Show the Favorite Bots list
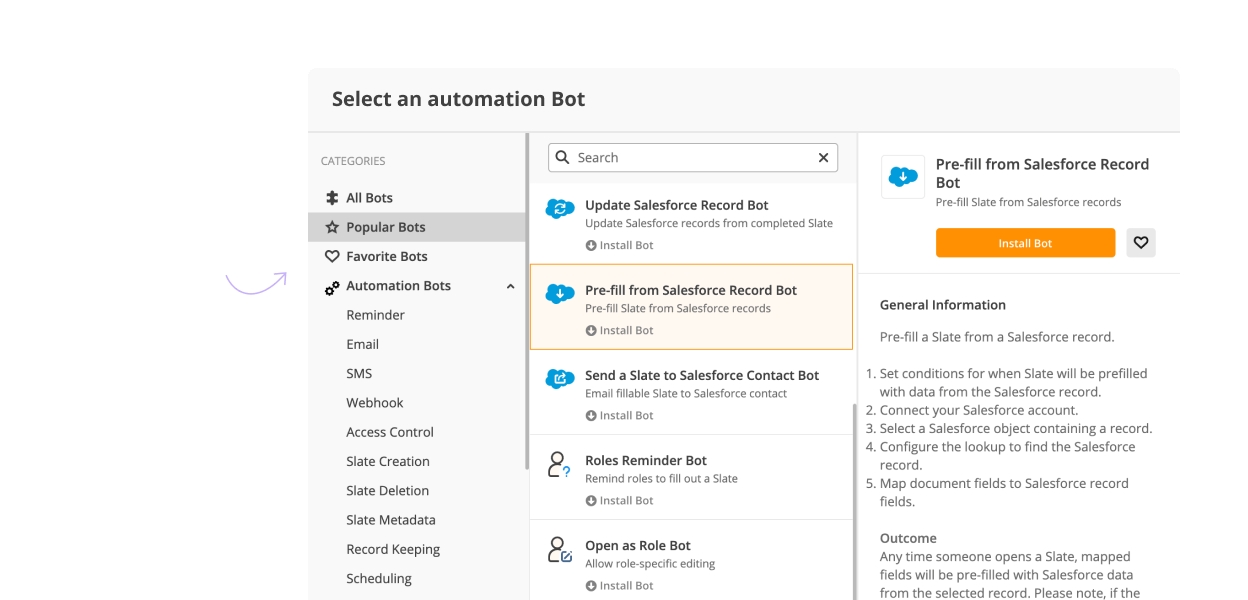Viewport: 1248px width, 600px height. click(386, 256)
